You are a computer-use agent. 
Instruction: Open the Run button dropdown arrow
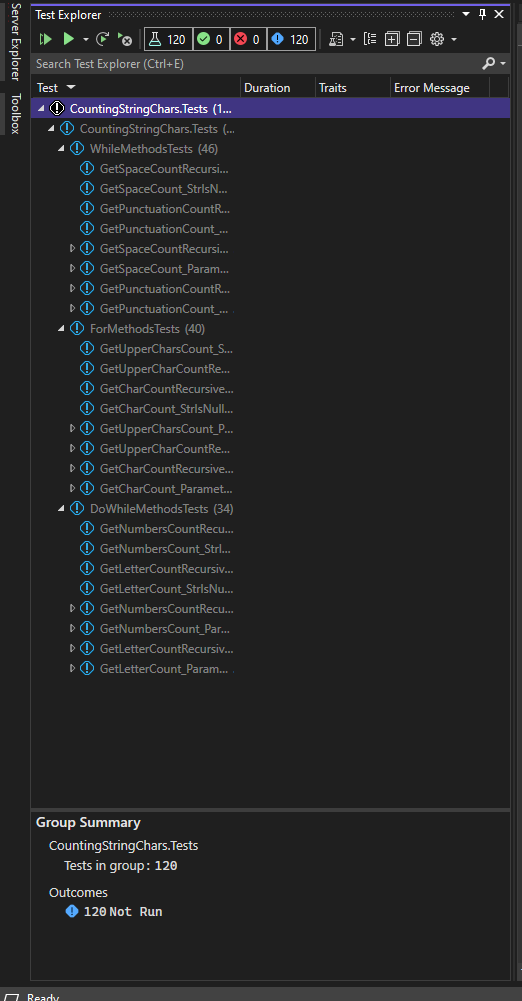pyautogui.click(x=86, y=40)
